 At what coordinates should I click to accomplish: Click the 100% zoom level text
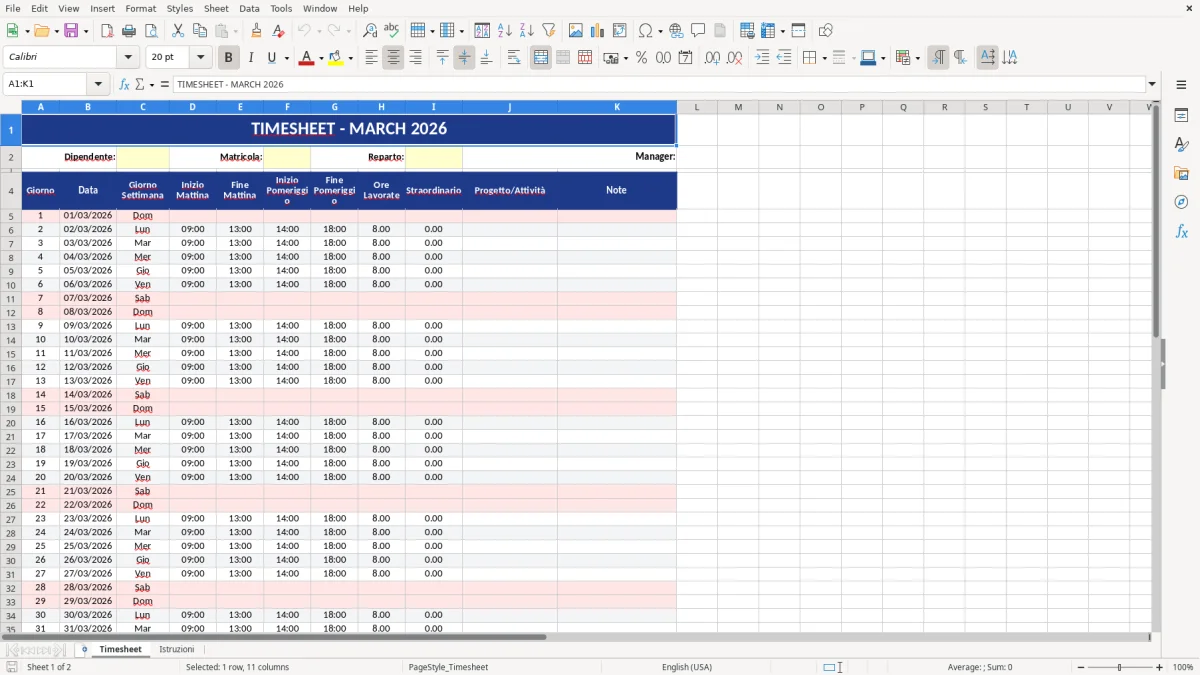tap(1183, 667)
